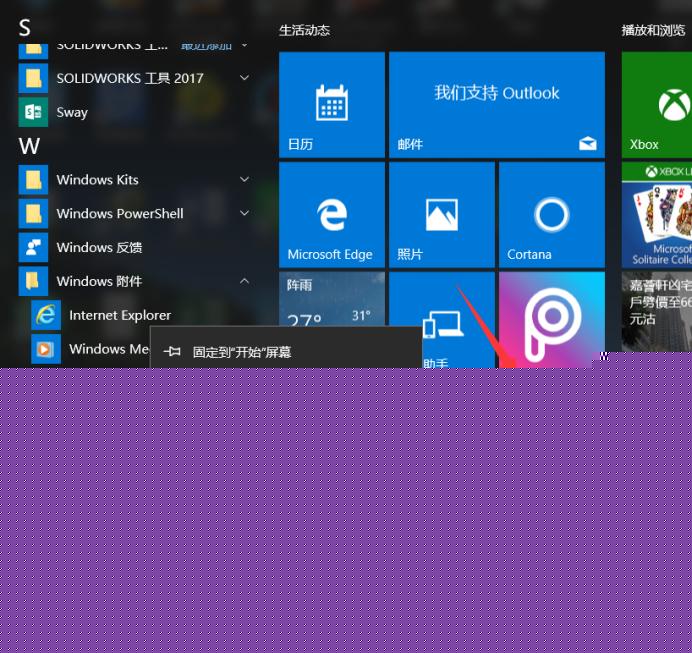This screenshot has height=653, width=692.
Task: Expand the Windows PowerShell folder chevron
Action: click(244, 213)
